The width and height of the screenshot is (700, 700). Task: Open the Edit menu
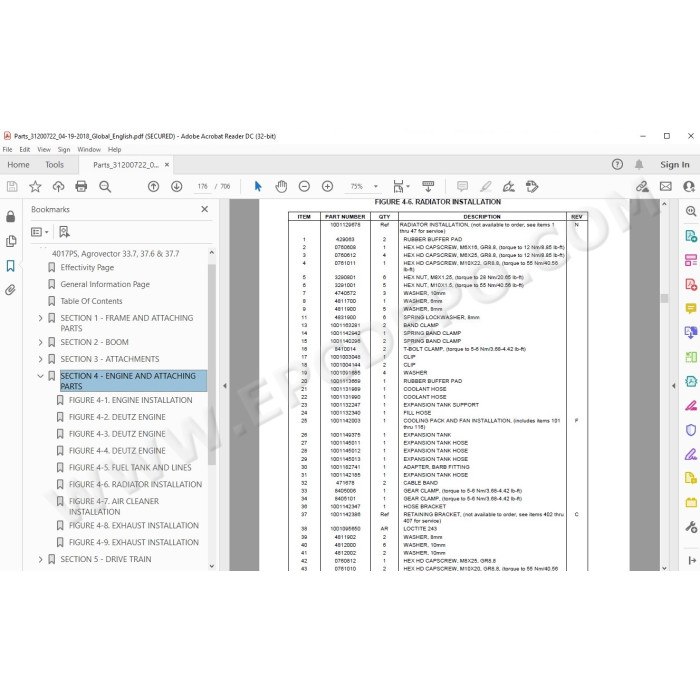click(25, 150)
